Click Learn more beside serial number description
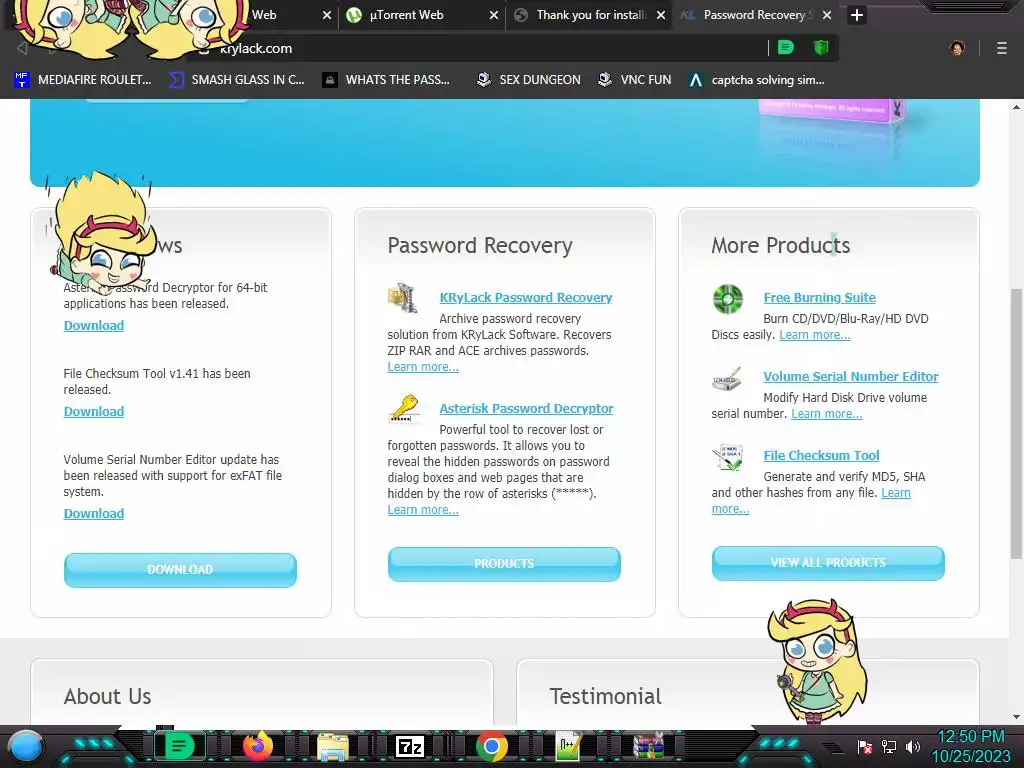 [827, 413]
